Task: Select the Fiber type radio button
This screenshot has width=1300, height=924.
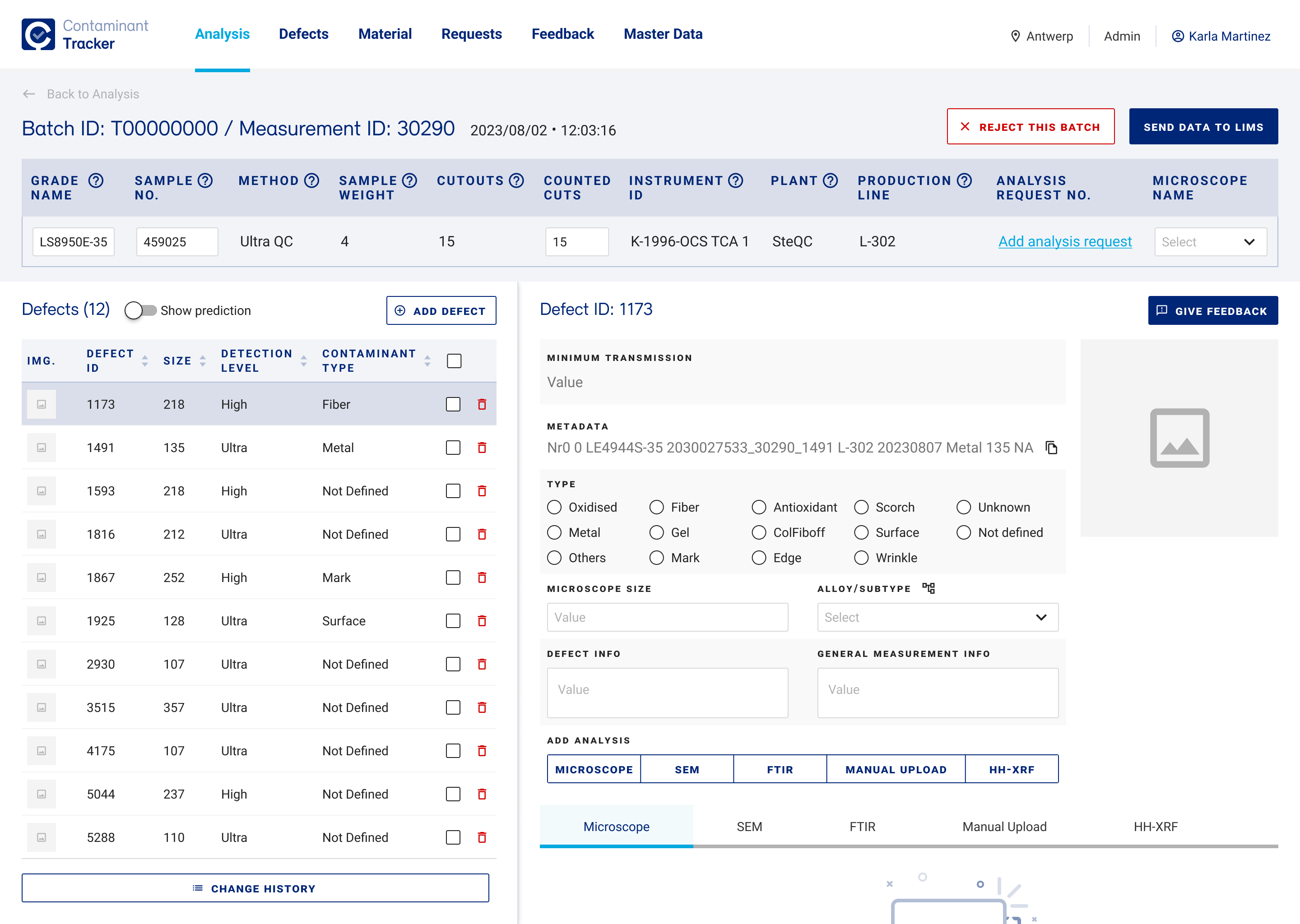Action: (x=656, y=507)
